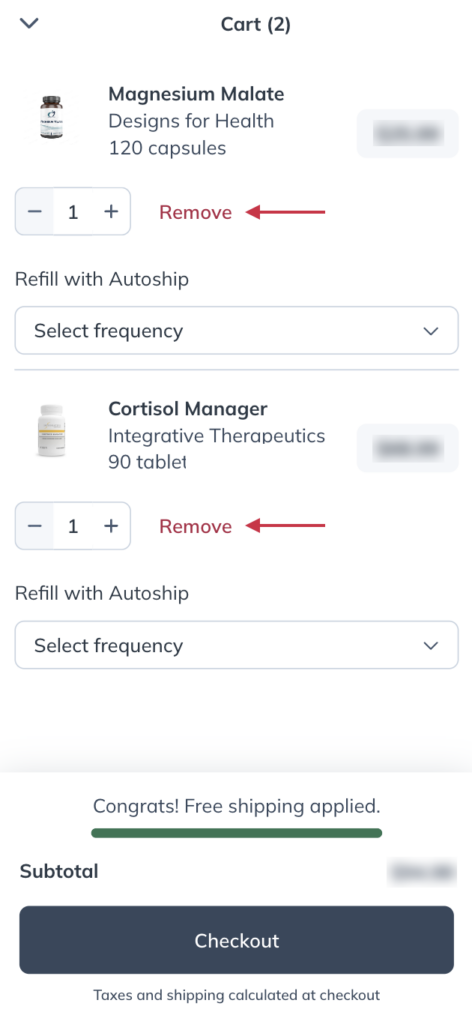Click the Cortisol Manager quantity field
The width and height of the screenshot is (472, 1024).
tap(73, 526)
